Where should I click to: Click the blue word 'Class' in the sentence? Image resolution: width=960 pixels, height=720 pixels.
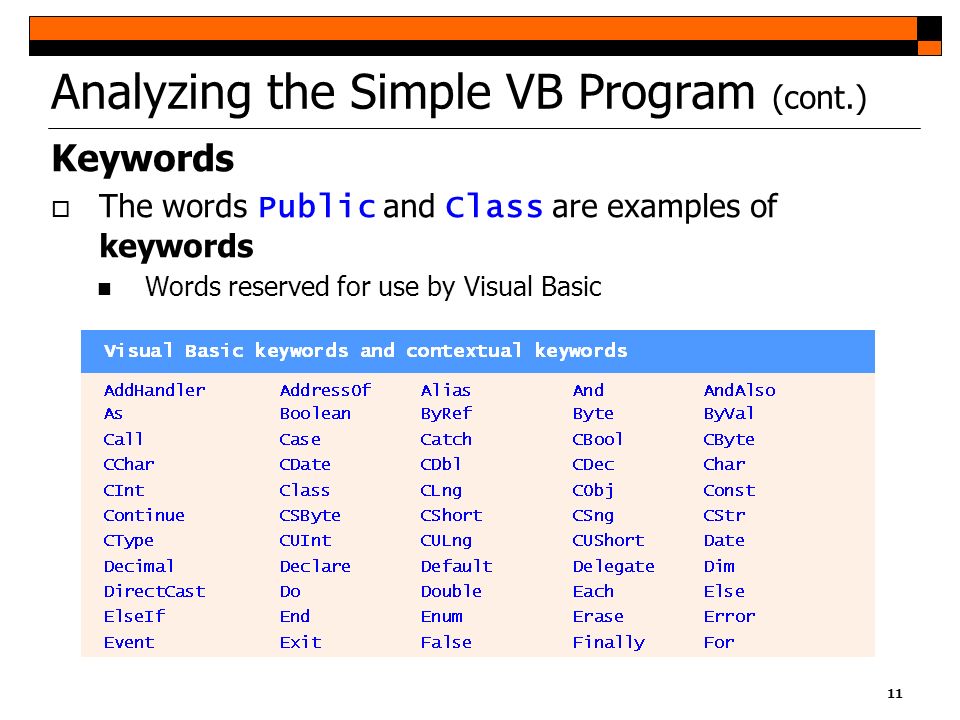(494, 206)
